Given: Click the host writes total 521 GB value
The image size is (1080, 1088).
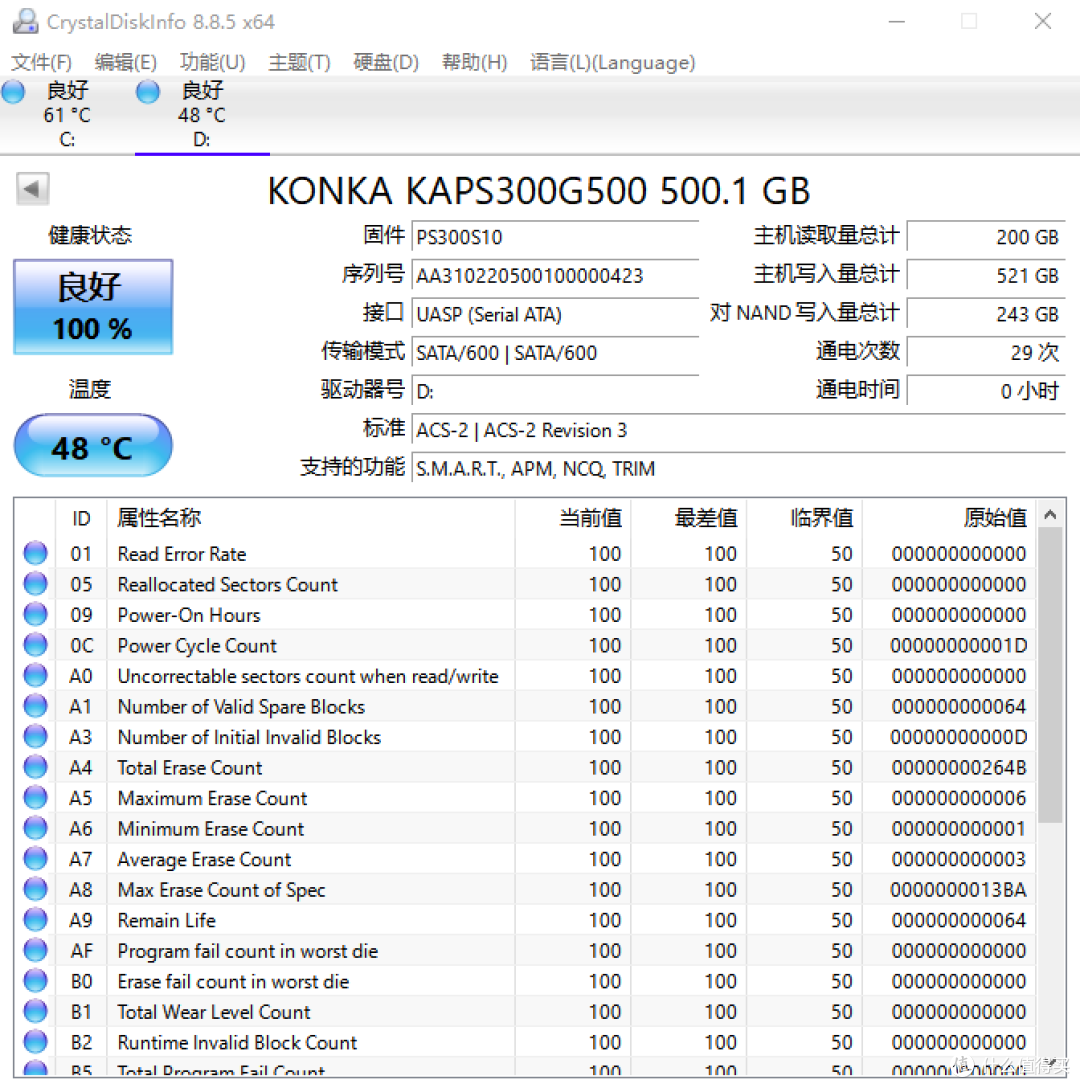Looking at the screenshot, I should coord(986,276).
